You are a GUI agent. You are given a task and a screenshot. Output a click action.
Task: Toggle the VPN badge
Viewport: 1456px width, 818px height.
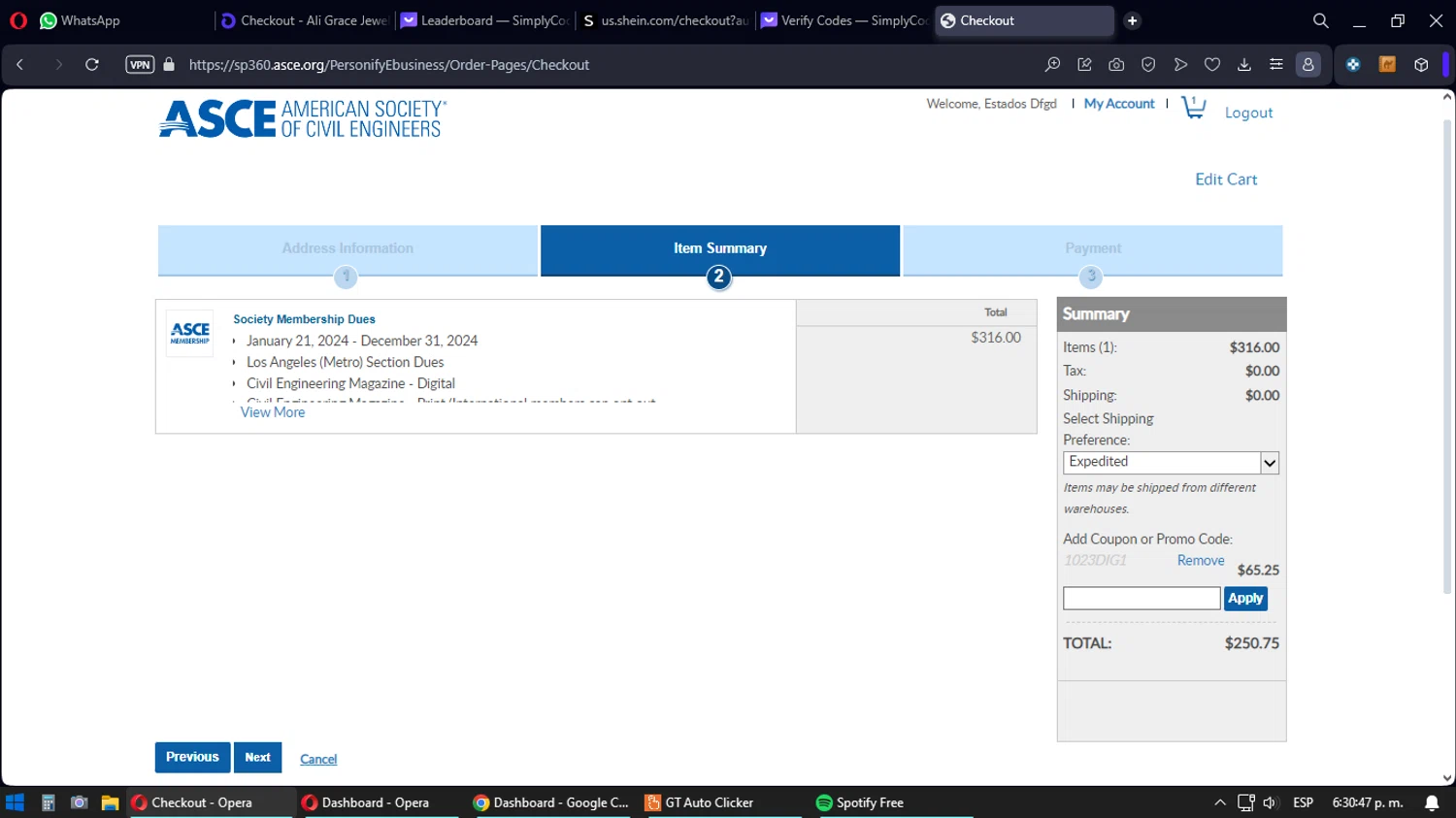[x=140, y=65]
